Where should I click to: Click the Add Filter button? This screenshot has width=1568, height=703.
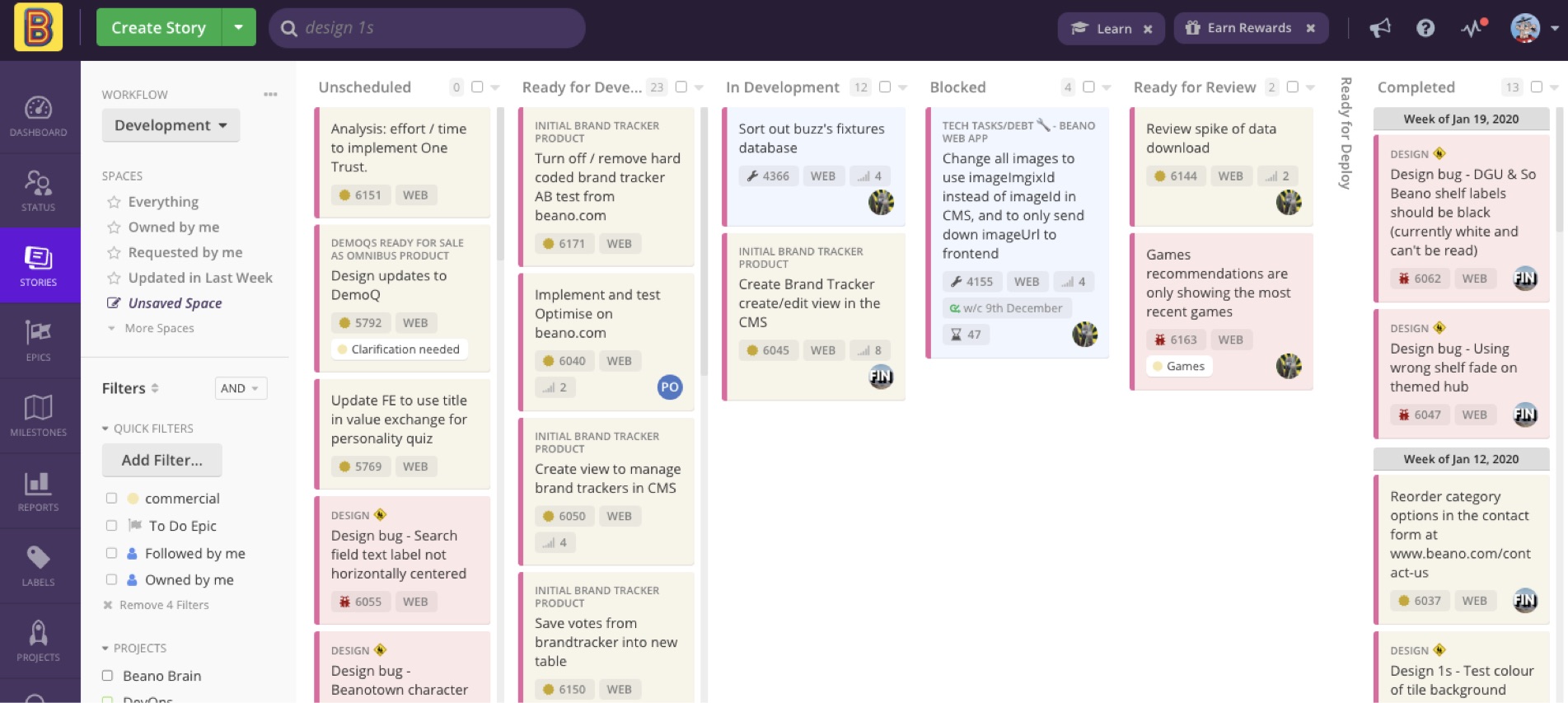coord(161,460)
